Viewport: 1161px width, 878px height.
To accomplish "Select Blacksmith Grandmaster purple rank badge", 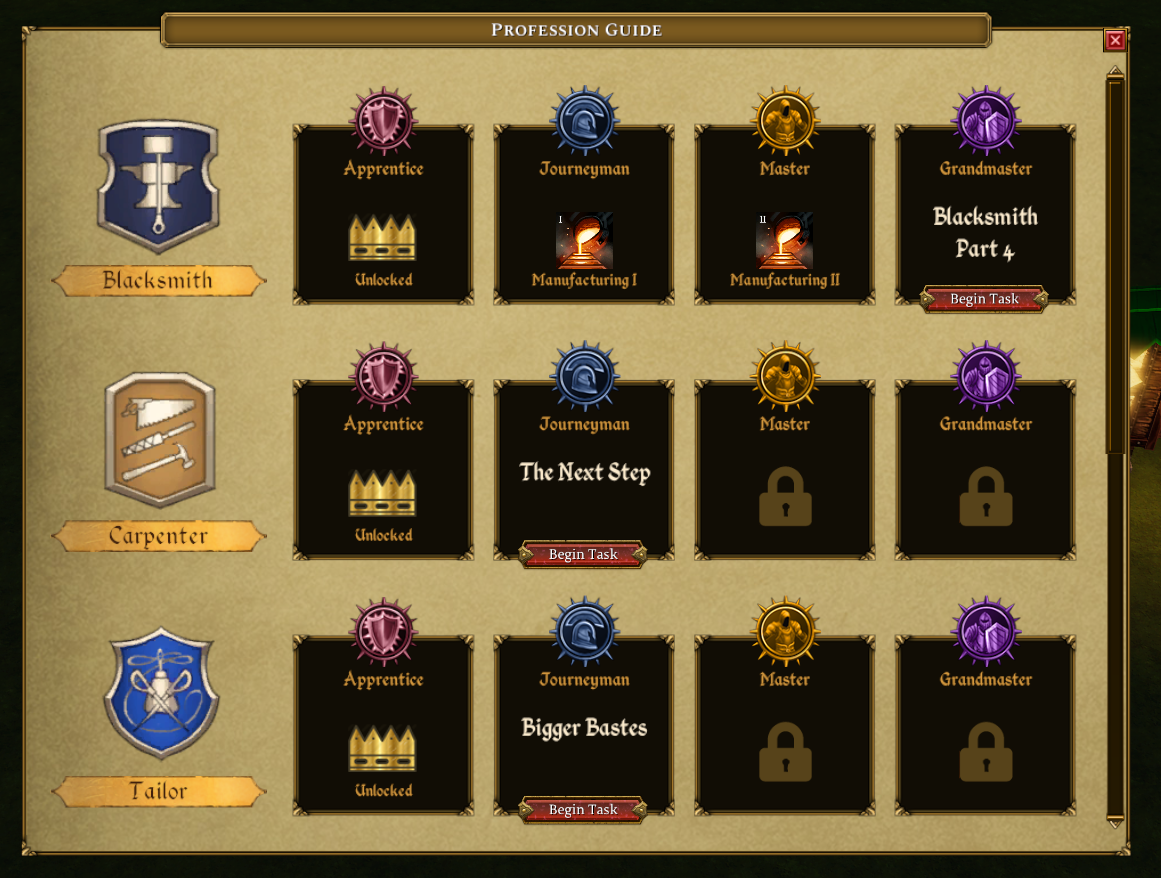I will 986,120.
